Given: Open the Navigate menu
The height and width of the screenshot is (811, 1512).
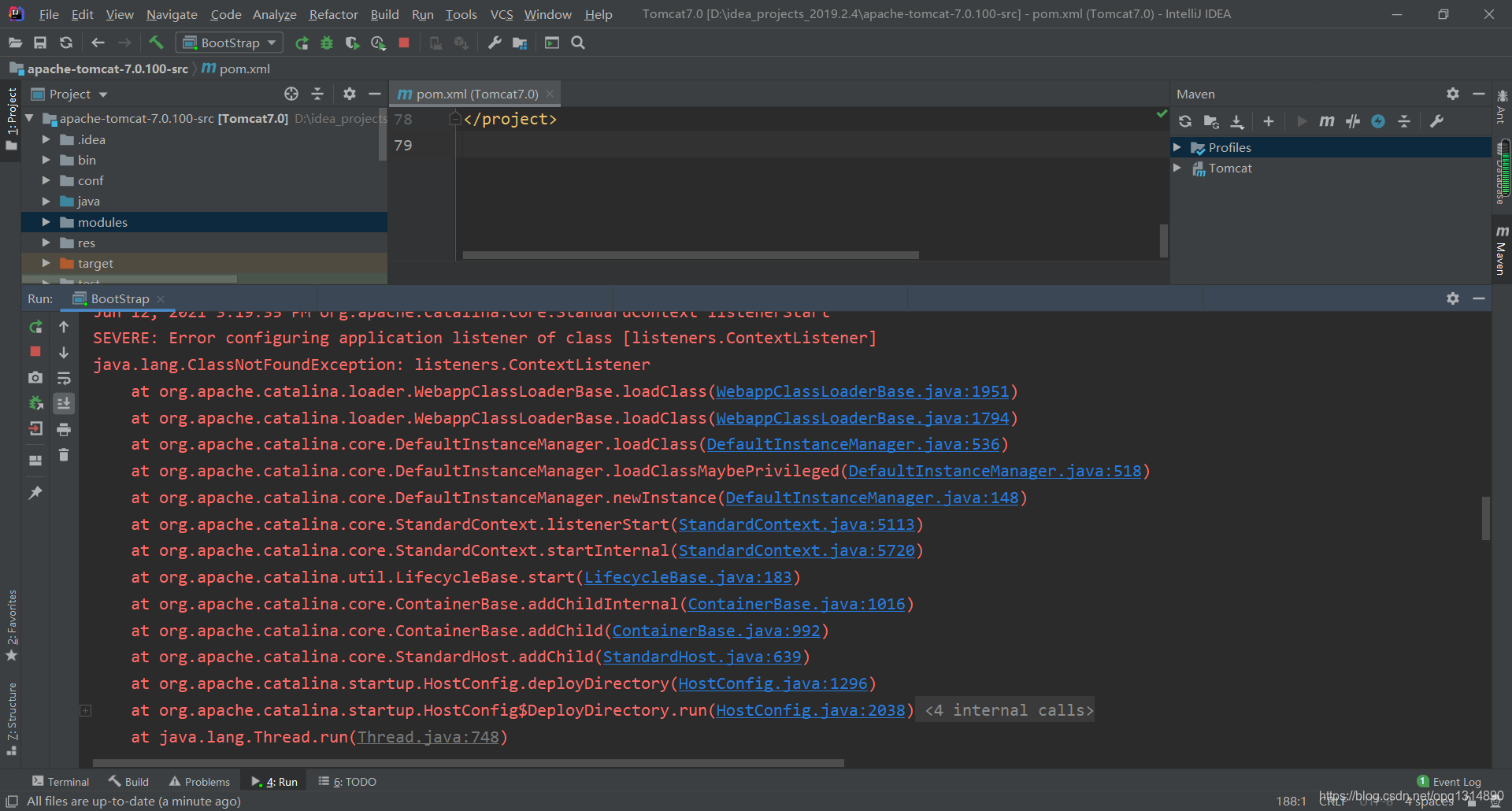Looking at the screenshot, I should click(x=172, y=14).
